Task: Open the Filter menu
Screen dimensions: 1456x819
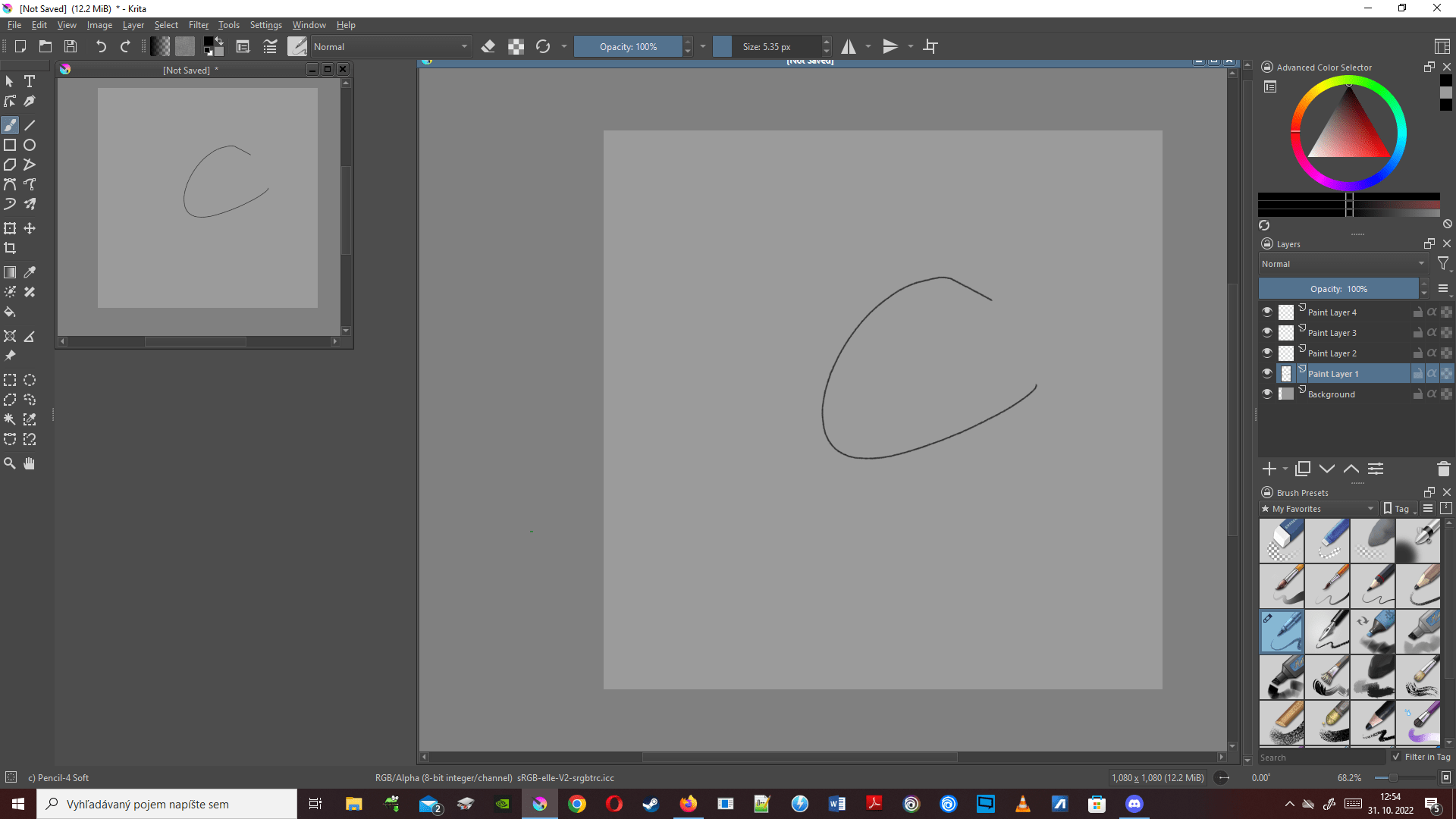Action: click(198, 24)
